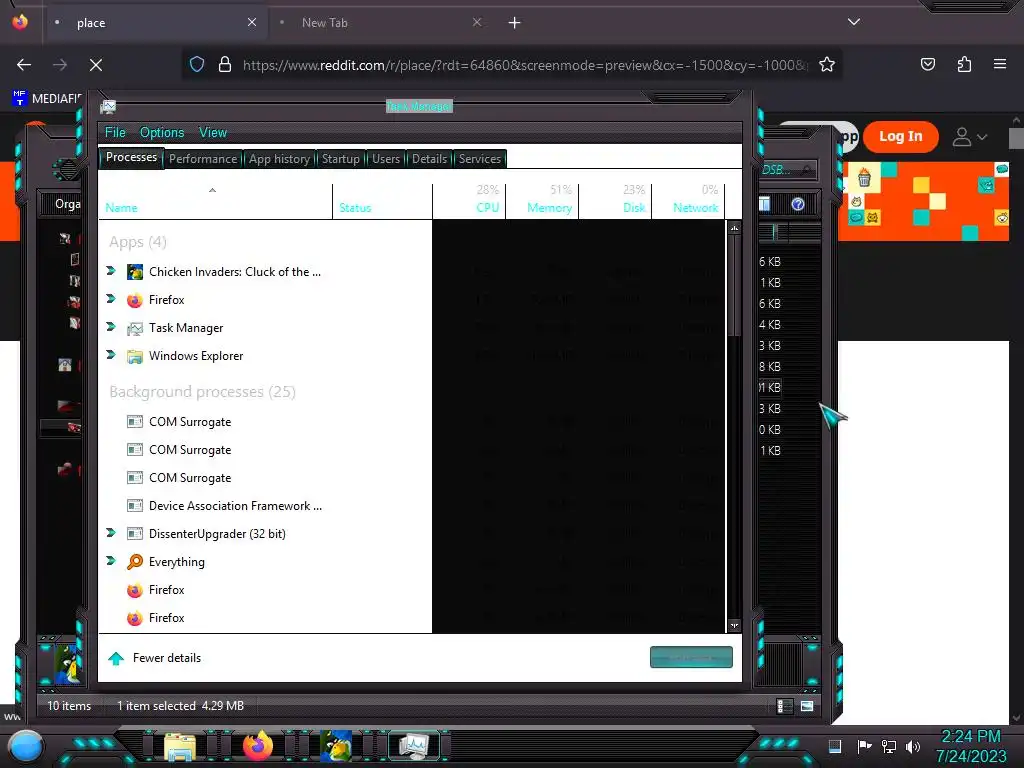The width and height of the screenshot is (1024, 768).
Task: Open the list all tabs dropdown chevron
Action: coord(854,22)
